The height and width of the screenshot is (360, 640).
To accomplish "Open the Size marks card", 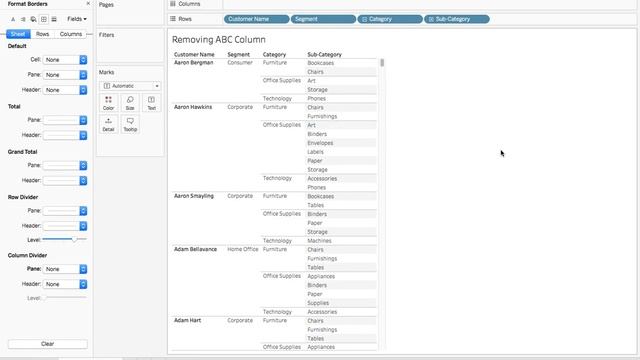I will (x=130, y=103).
